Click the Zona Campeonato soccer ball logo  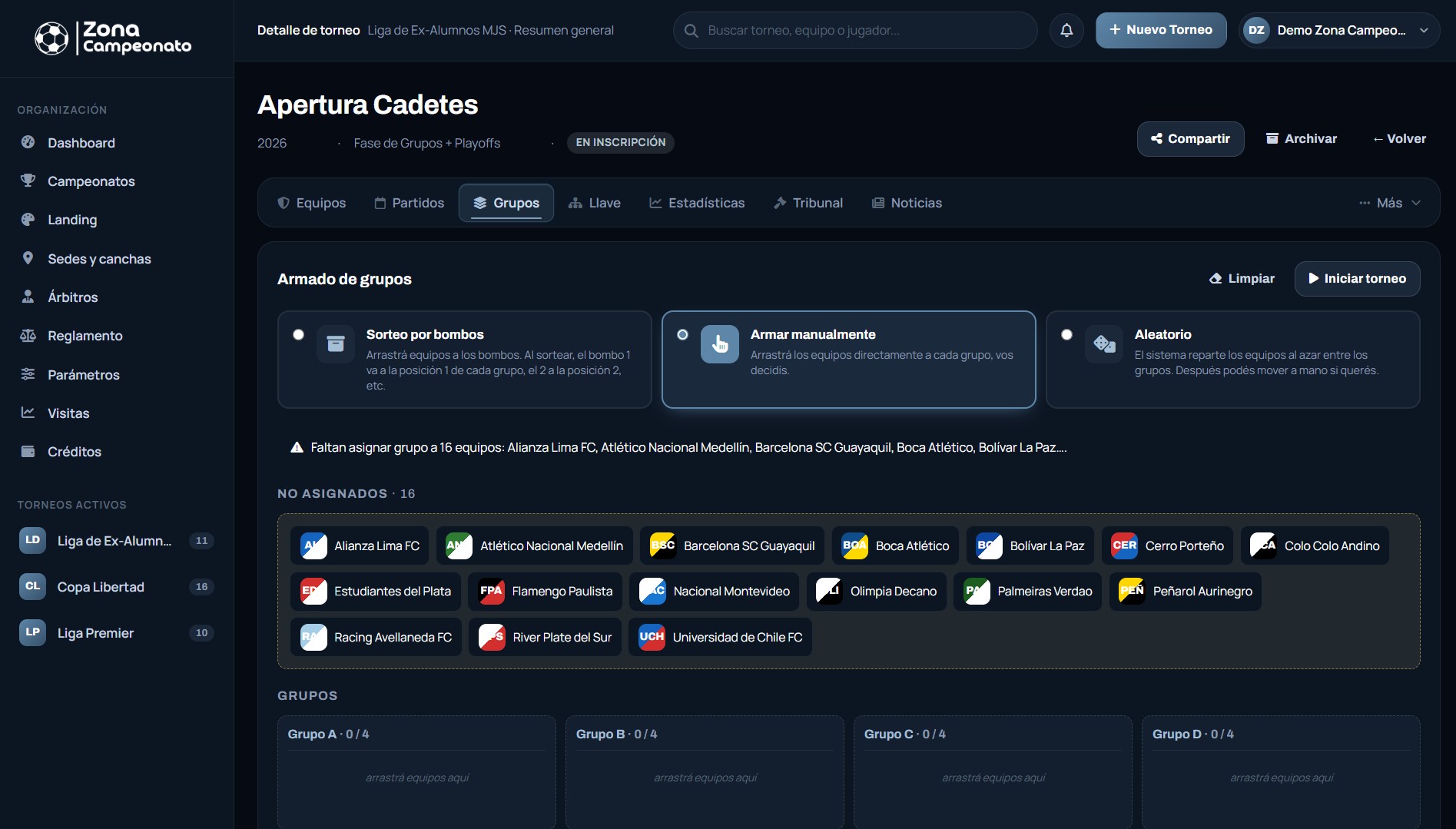[x=51, y=38]
